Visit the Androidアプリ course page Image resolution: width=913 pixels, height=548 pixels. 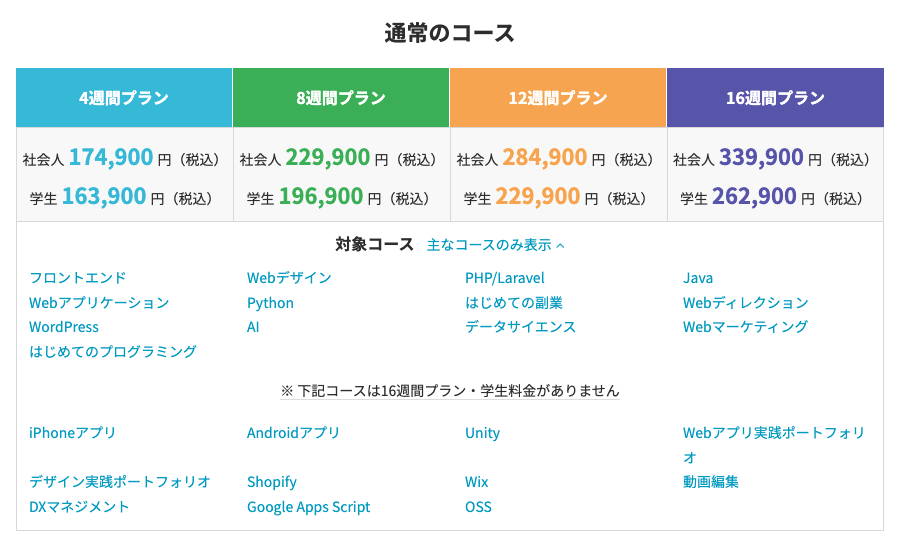tap(293, 433)
